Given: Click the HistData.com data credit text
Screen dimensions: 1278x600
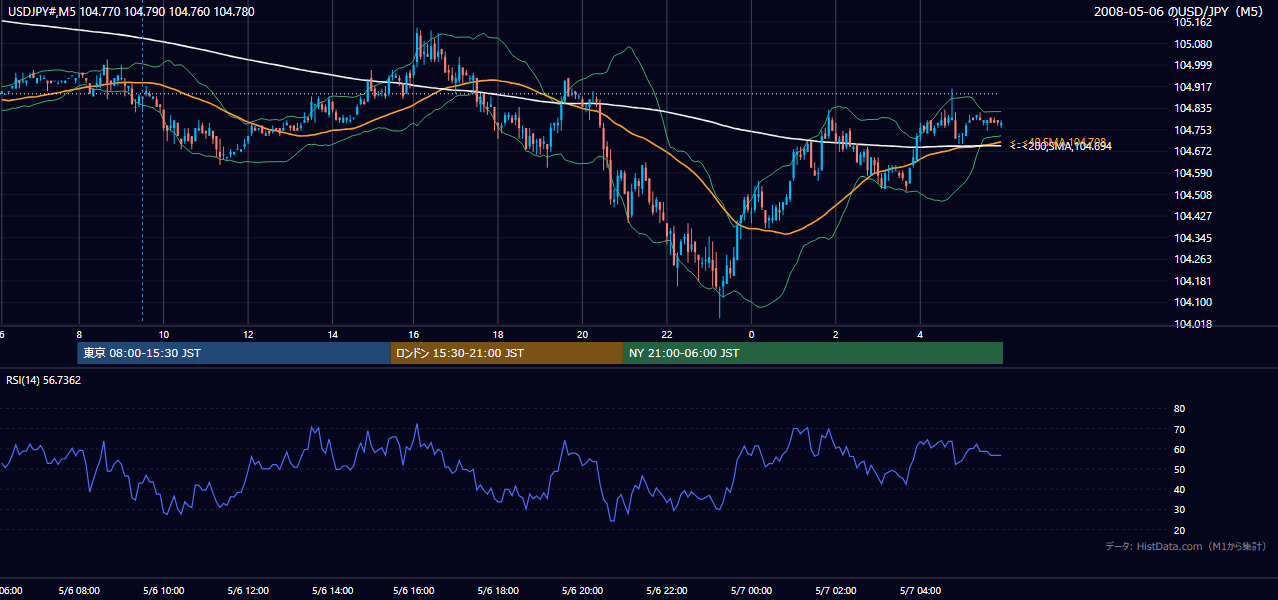Looking at the screenshot, I should [x=1185, y=546].
